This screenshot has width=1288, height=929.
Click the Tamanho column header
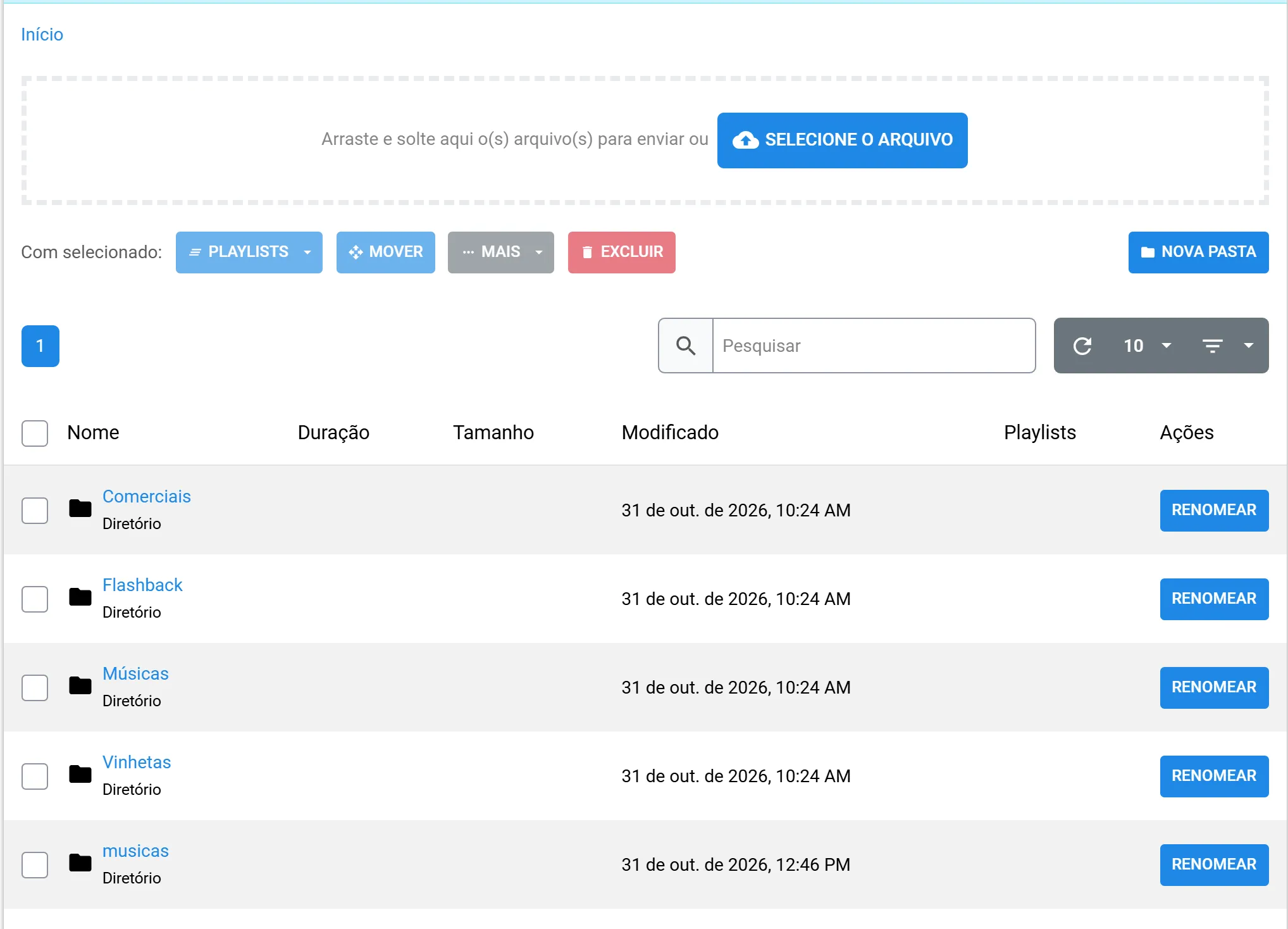[x=493, y=432]
